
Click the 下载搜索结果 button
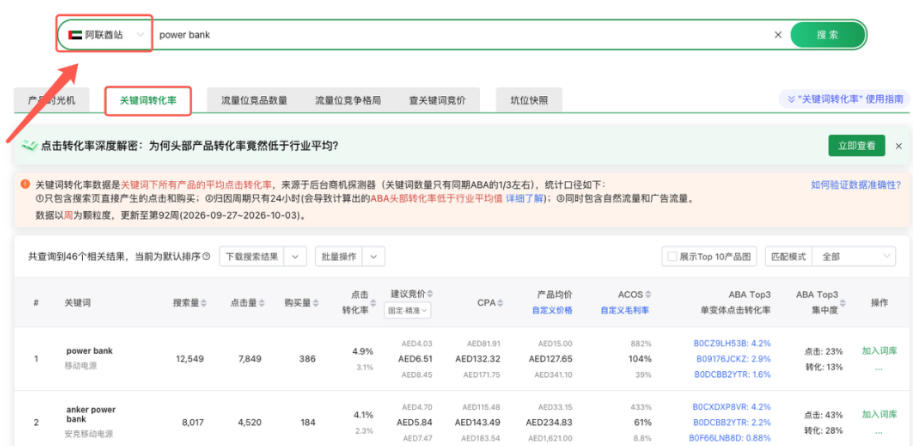[x=252, y=256]
